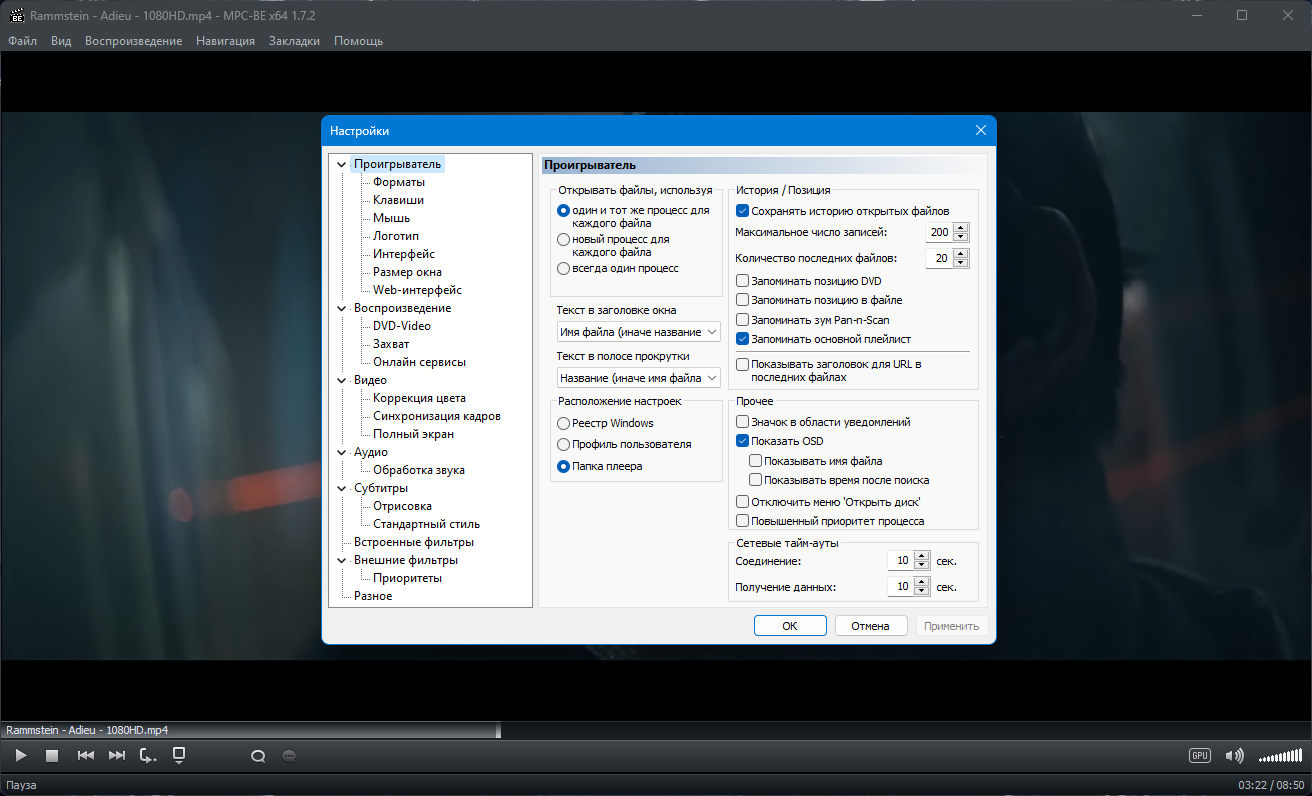1312x796 pixels.
Task: Confirm settings with the OK button
Action: coord(790,626)
